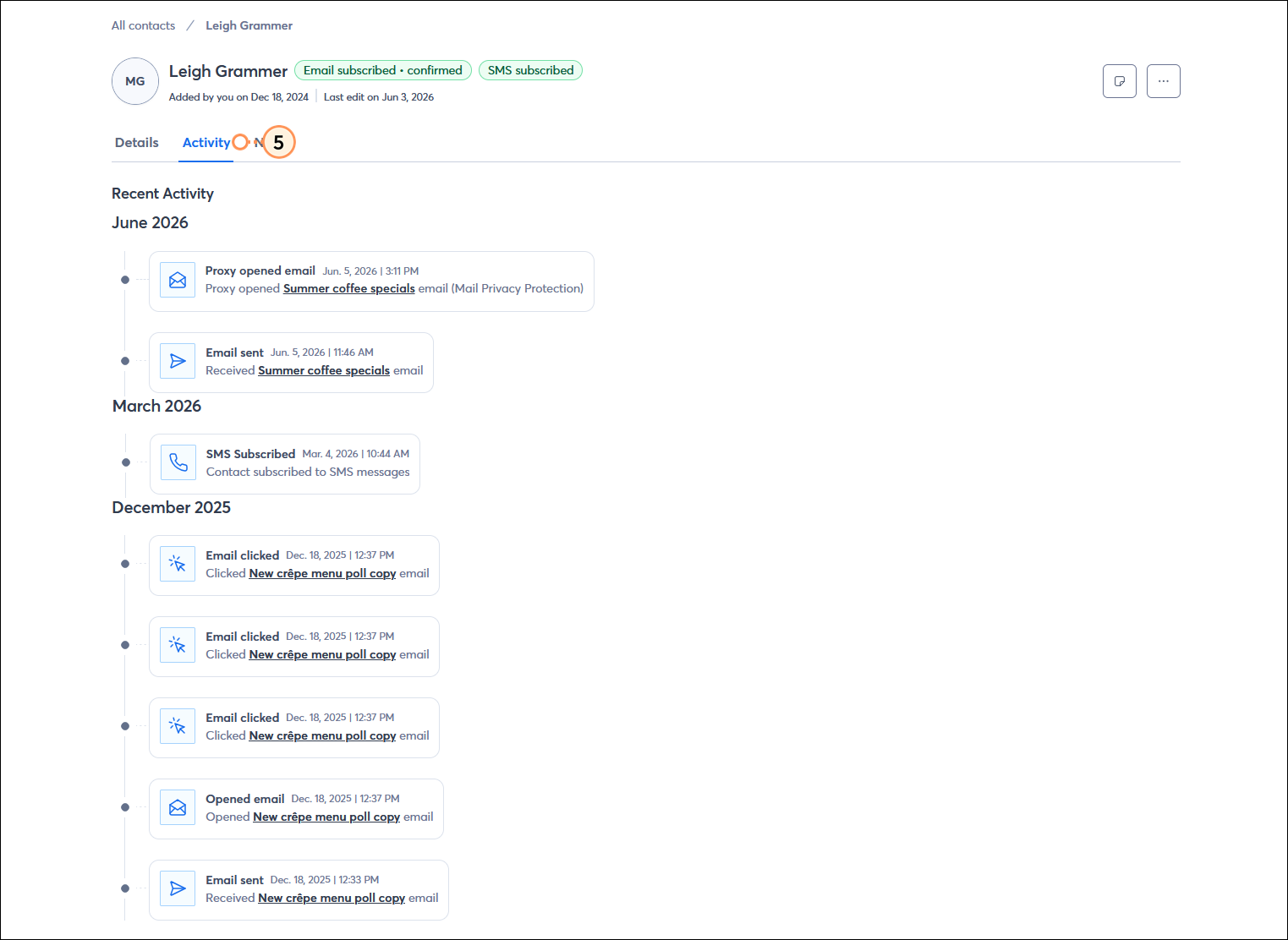Switch to the Details tab
Viewport: 1288px width, 940px height.
tap(137, 143)
